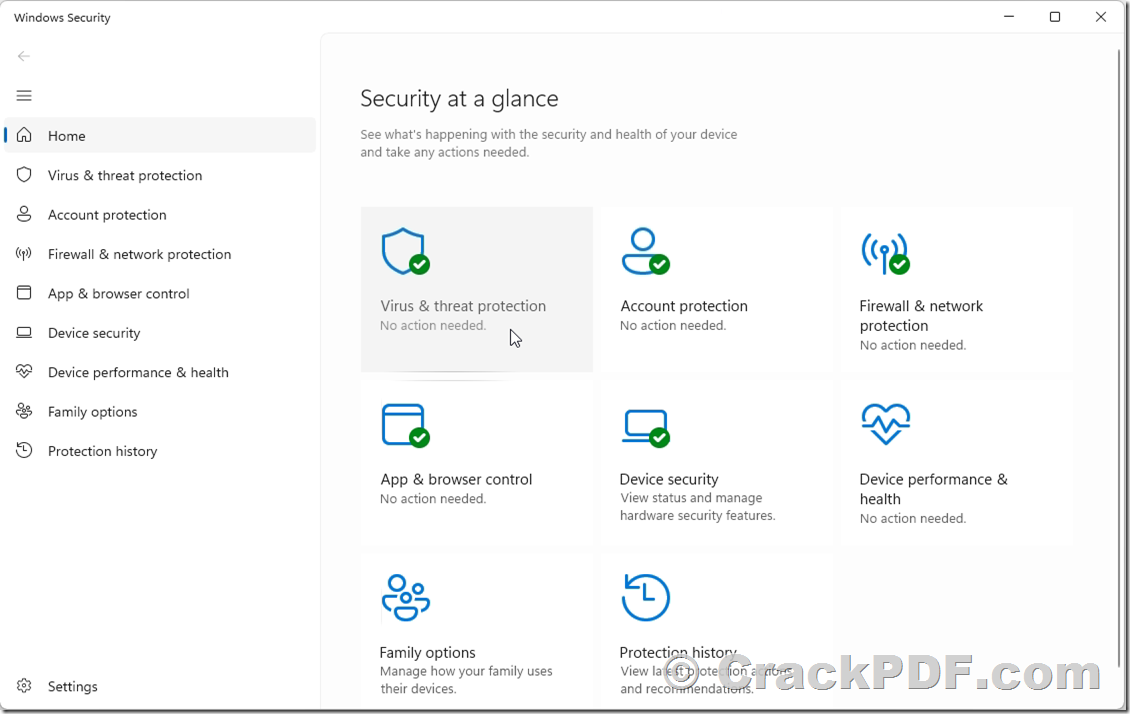
Task: Go to Firewall & network protection in sidebar
Action: point(139,254)
